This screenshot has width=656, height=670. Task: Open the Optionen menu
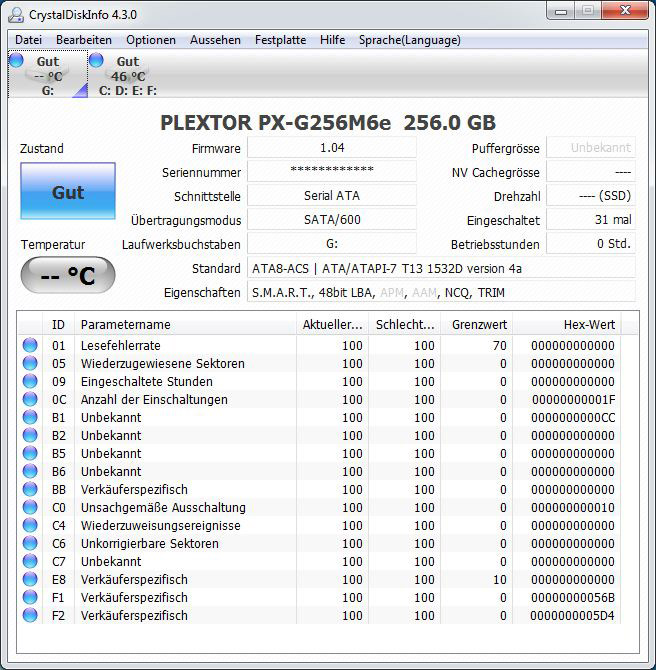coord(151,40)
